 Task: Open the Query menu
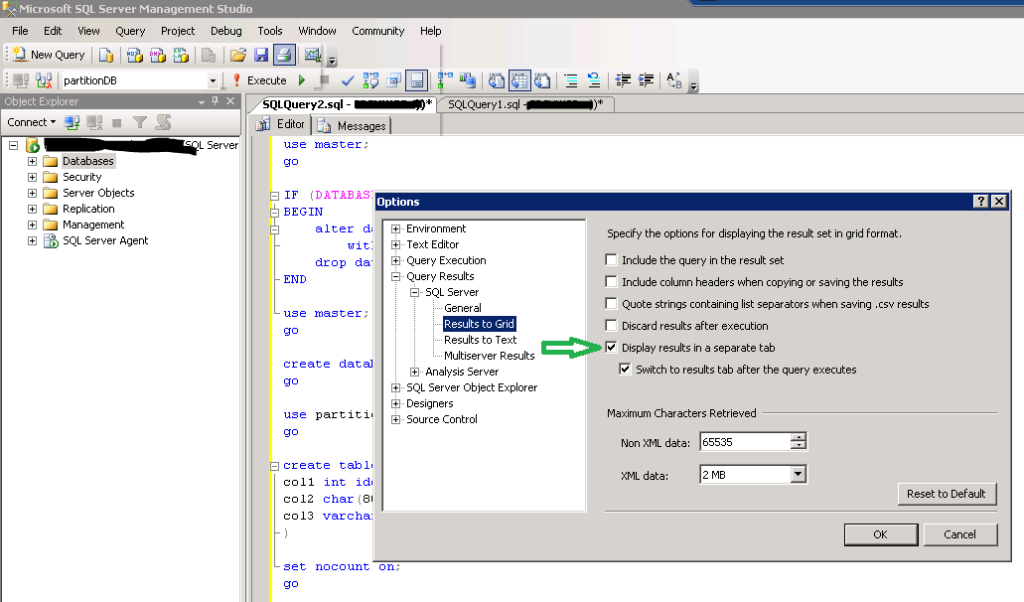pos(130,31)
